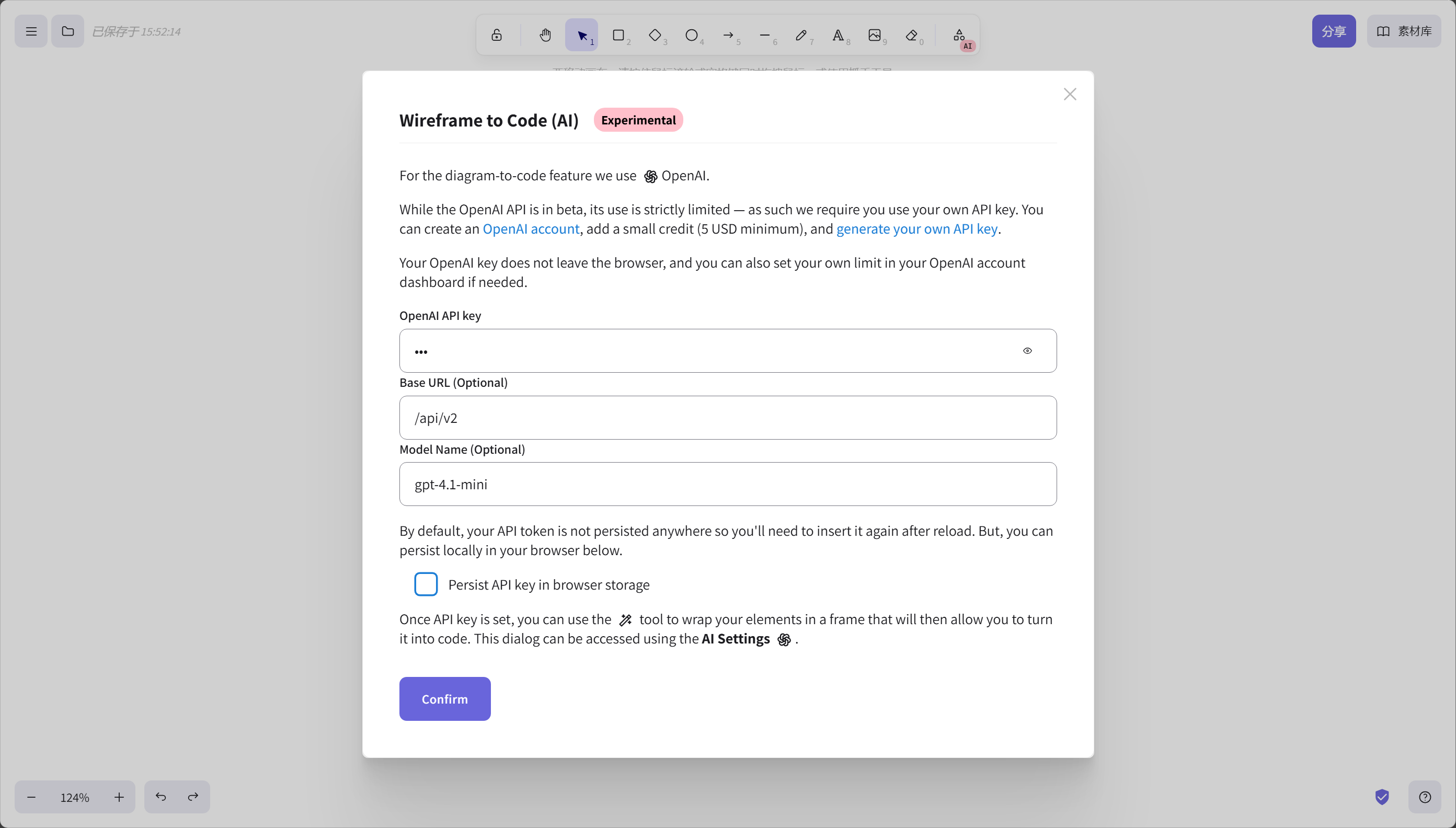Focus the Model Name input field
Screen dimensions: 1456x828
point(728,485)
